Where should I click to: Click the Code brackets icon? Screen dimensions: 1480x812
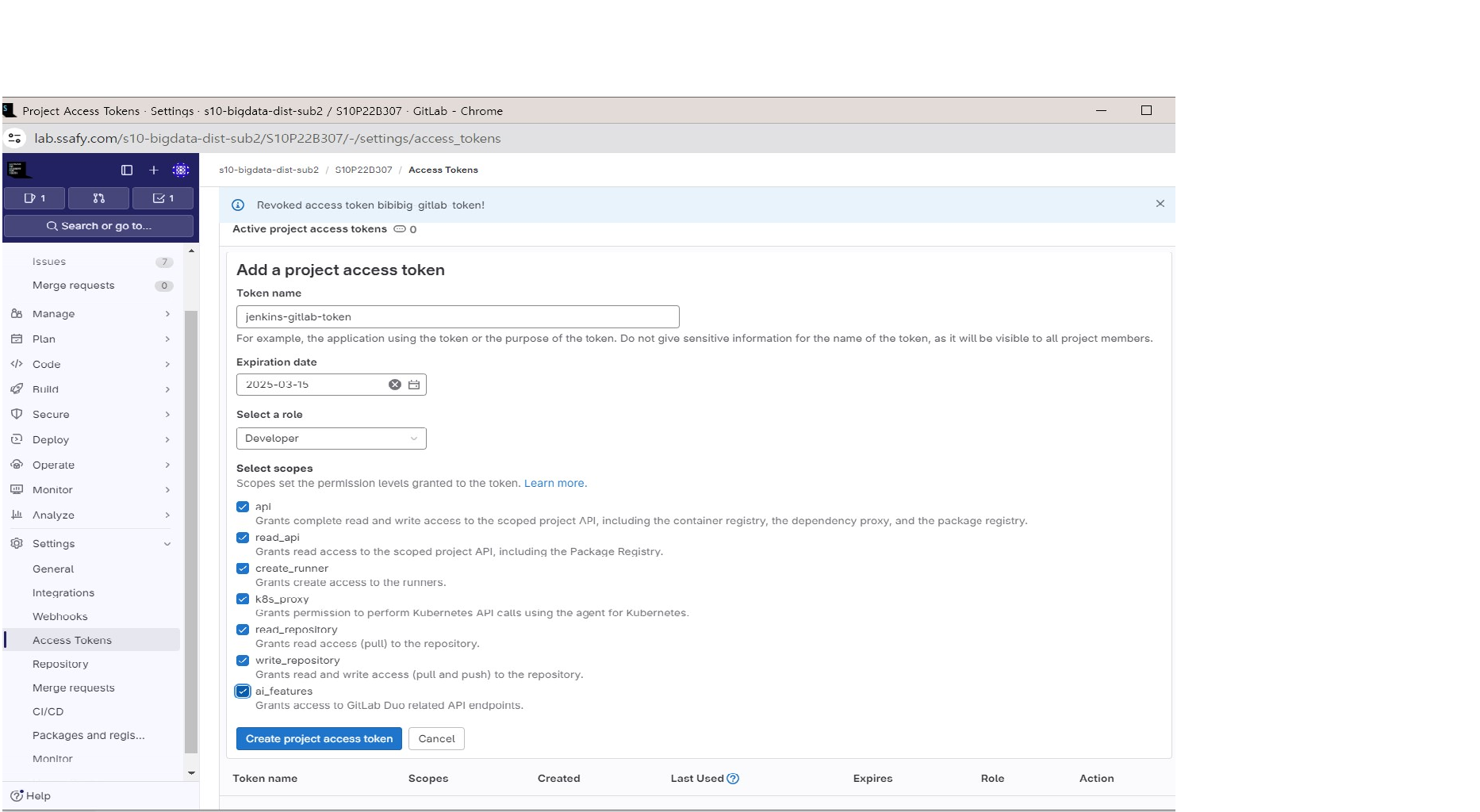17,364
